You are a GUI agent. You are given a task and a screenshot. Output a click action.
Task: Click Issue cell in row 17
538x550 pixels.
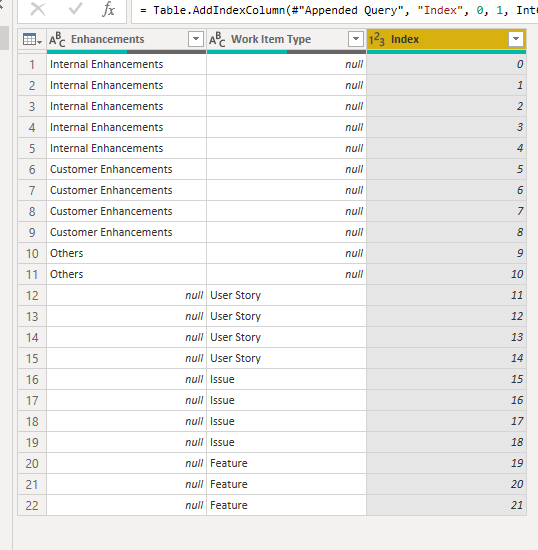tap(287, 400)
